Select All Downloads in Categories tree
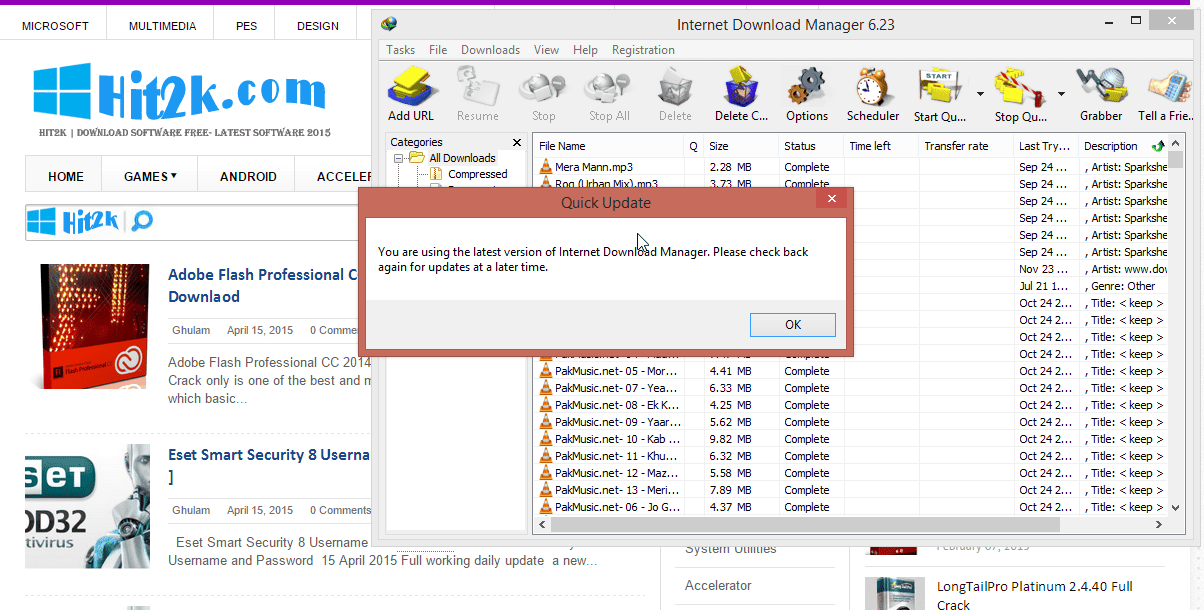 click(462, 158)
